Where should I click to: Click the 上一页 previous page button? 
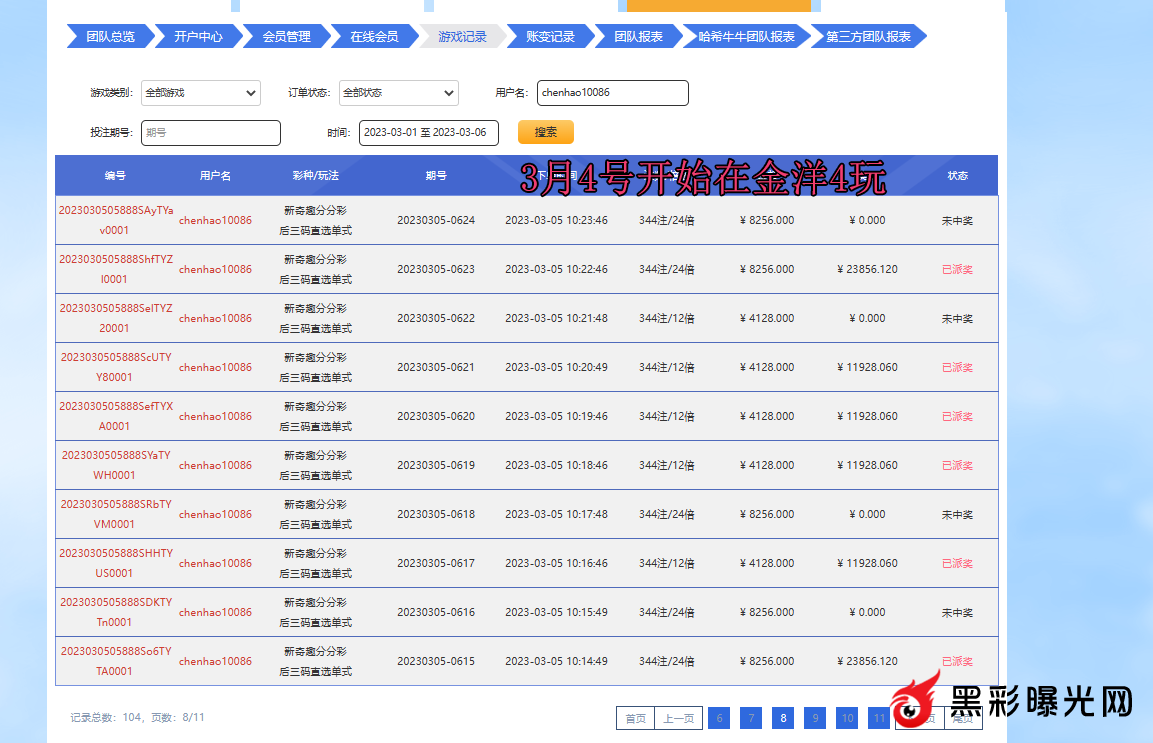pyautogui.click(x=678, y=718)
